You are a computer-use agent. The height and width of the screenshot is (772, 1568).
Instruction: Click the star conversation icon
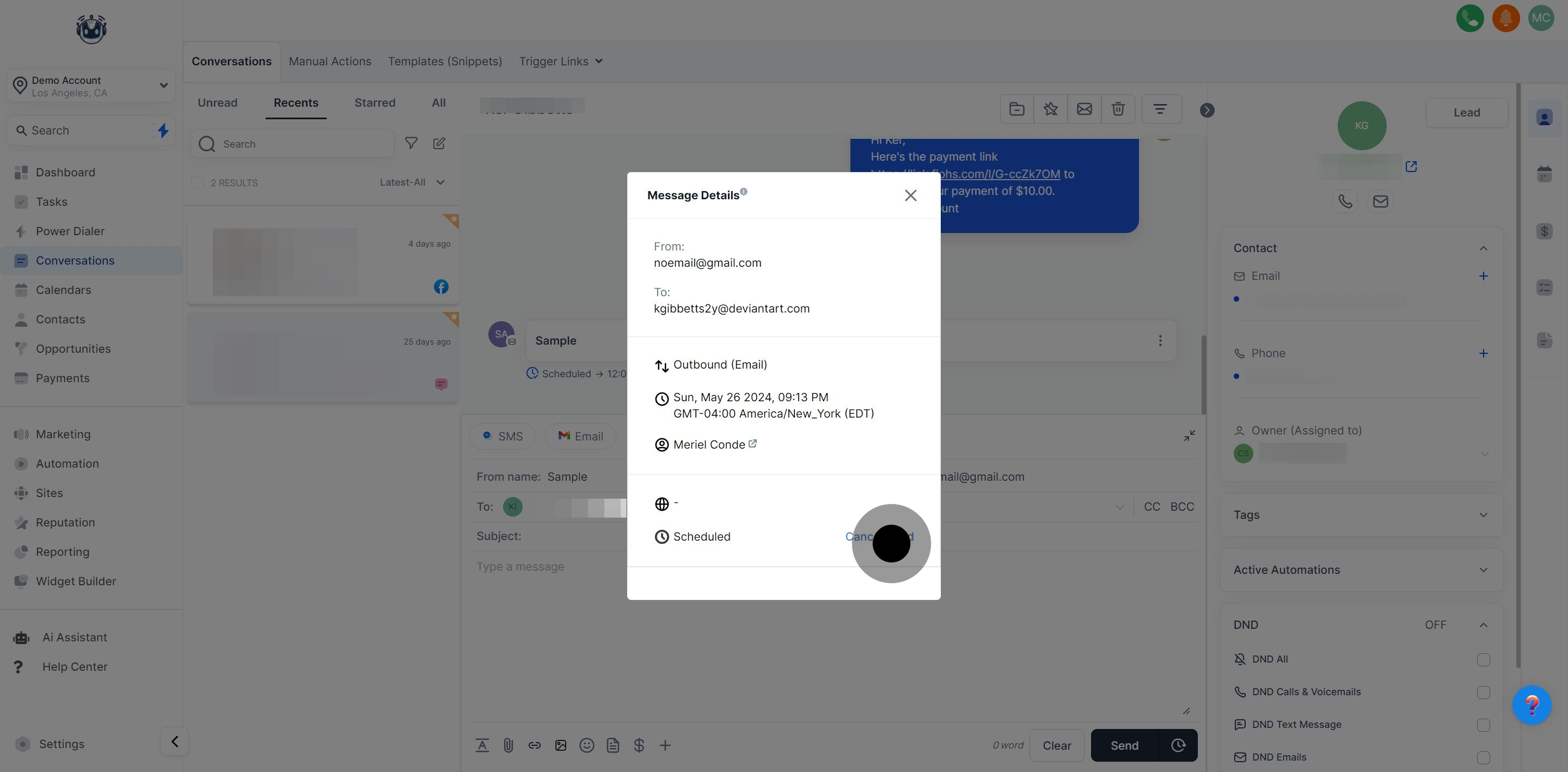1050,109
